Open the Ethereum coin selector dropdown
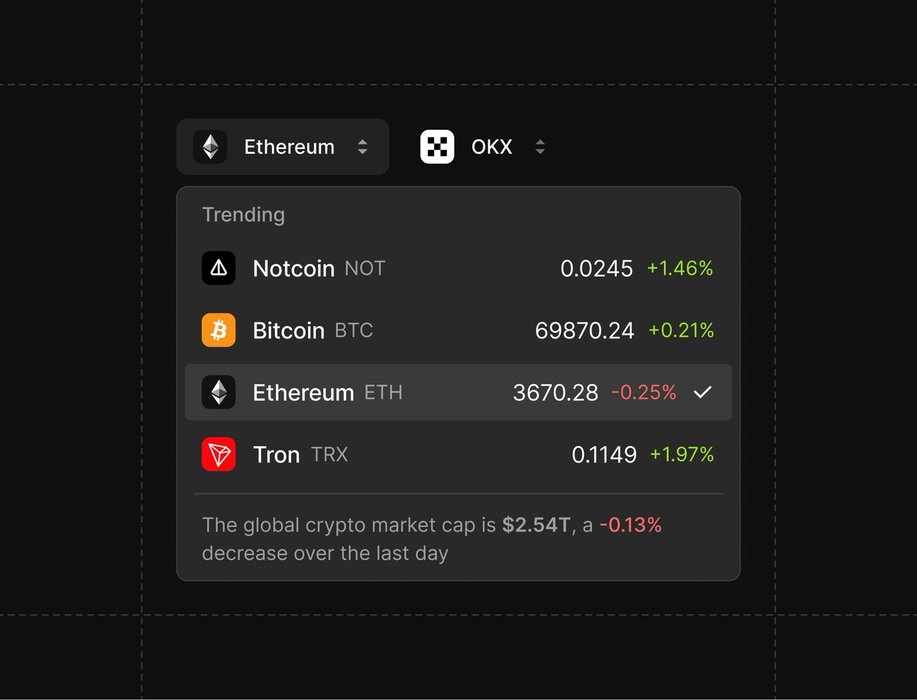Viewport: 917px width, 700px height. (283, 147)
